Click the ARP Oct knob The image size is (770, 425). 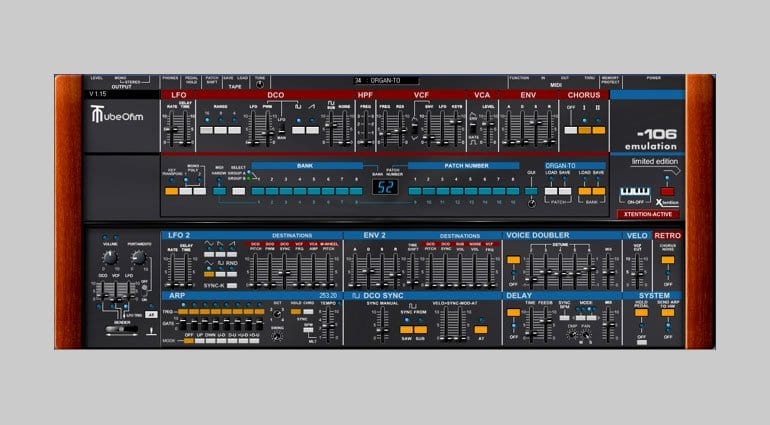pos(277,313)
